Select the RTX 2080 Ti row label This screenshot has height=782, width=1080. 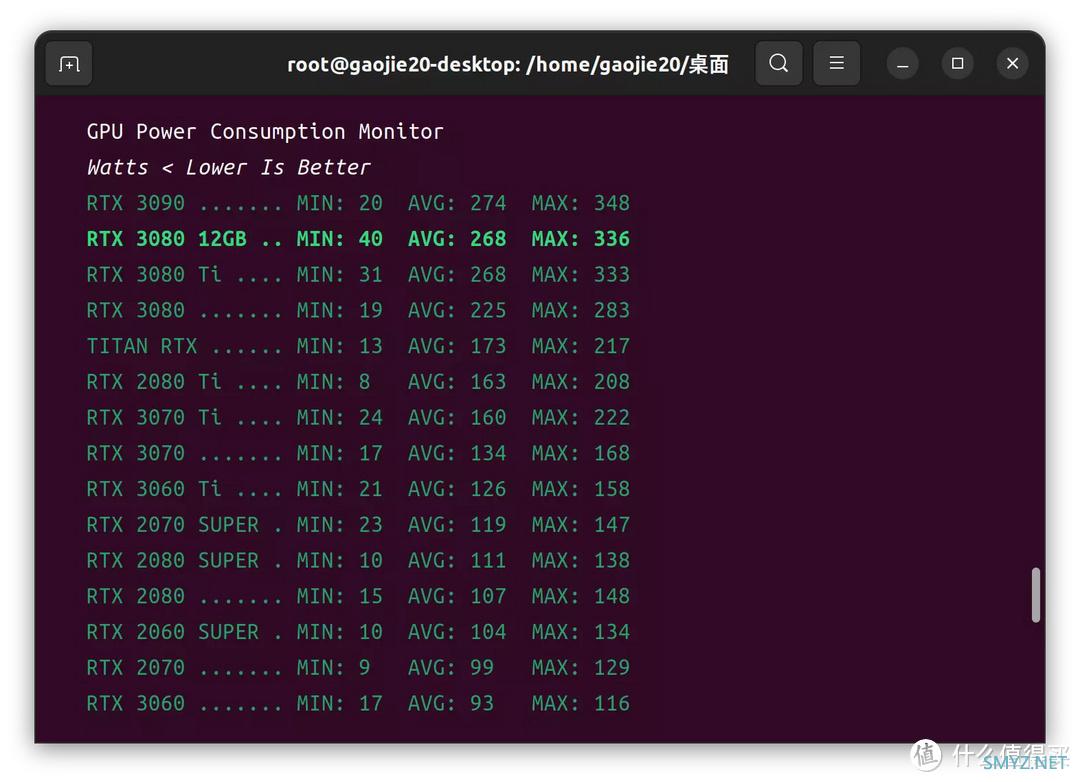point(154,382)
